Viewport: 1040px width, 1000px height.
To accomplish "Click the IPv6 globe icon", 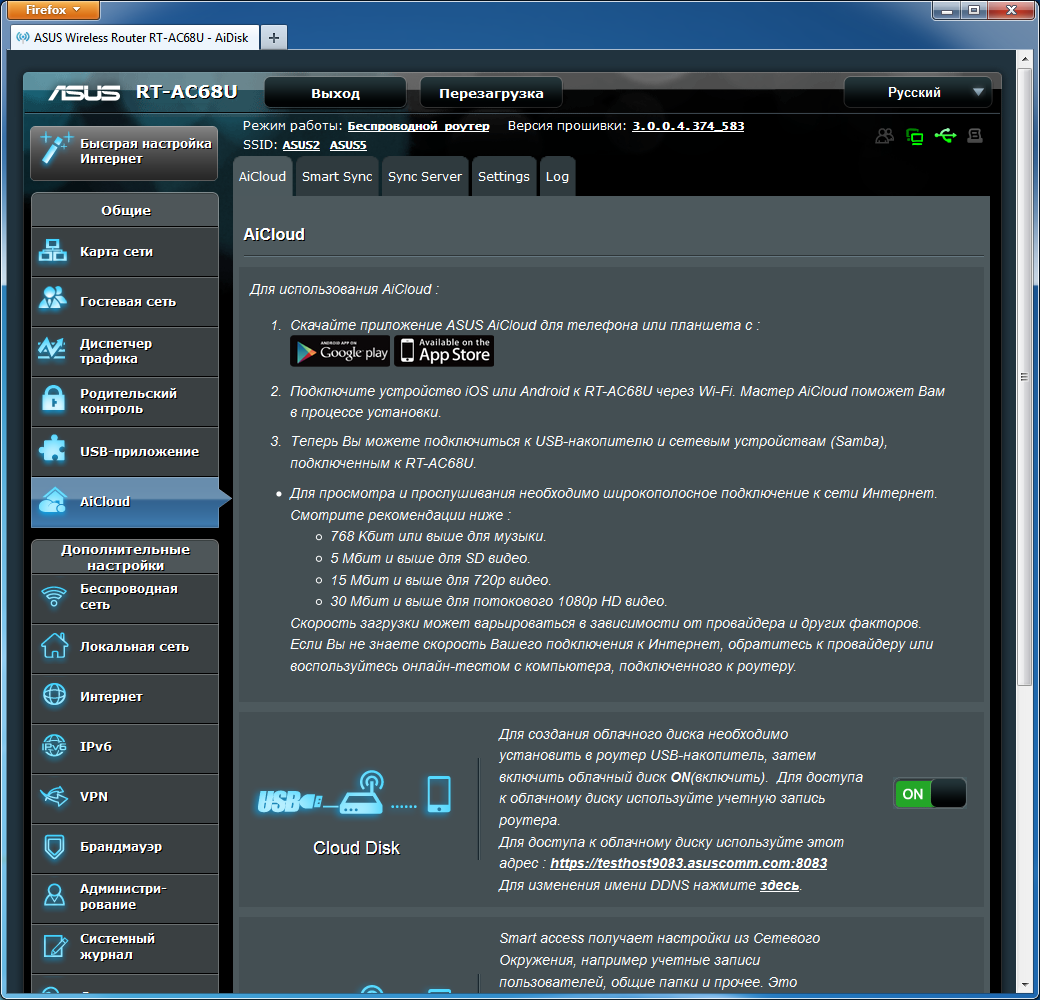I will 54,745.
